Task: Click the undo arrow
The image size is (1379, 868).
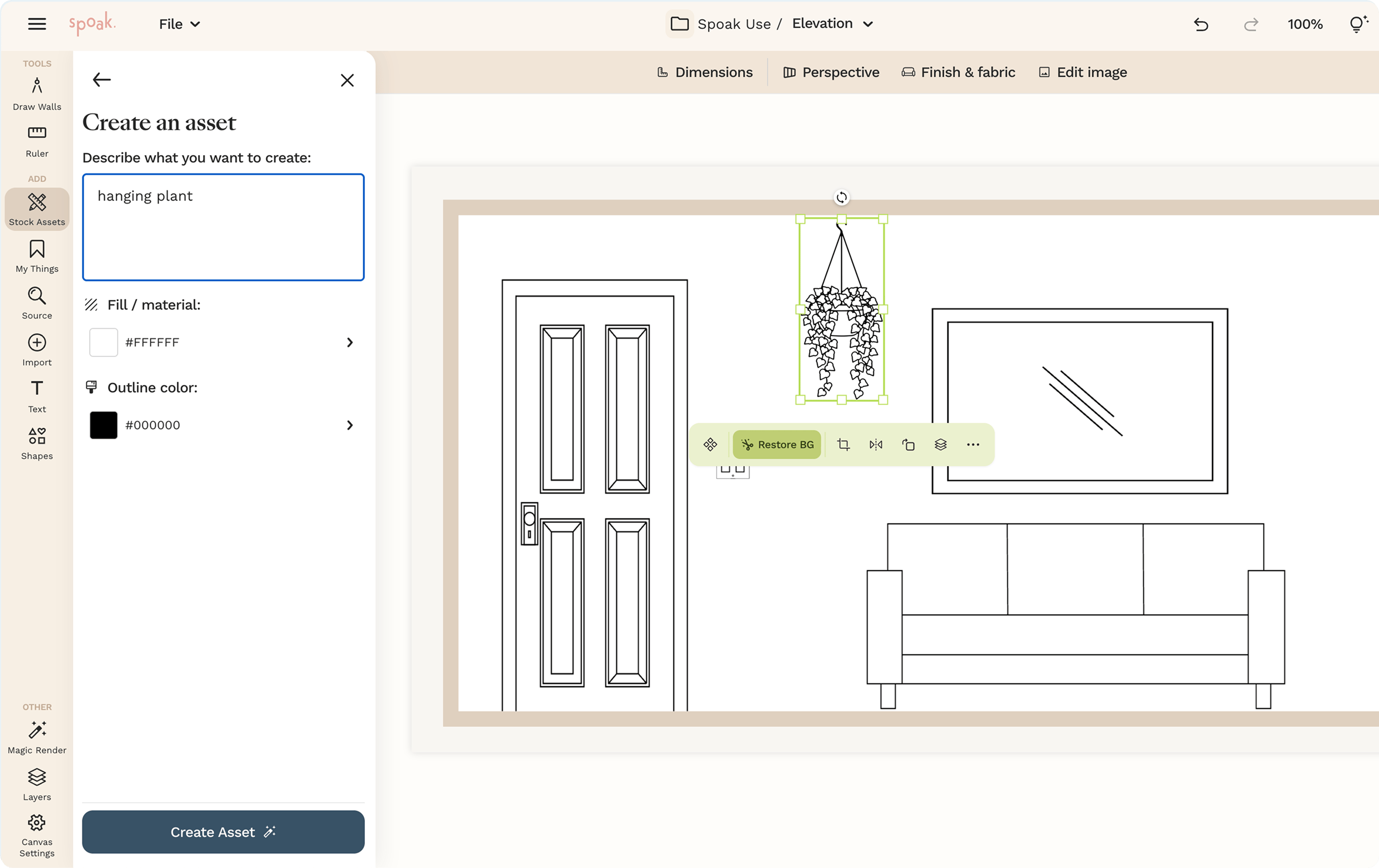Action: tap(1201, 24)
